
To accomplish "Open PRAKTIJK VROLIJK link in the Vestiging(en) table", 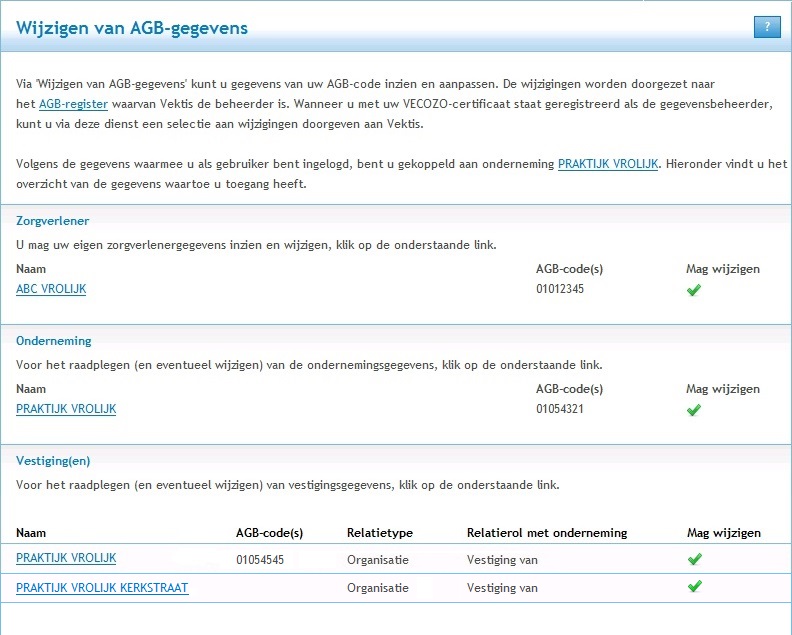I will click(x=66, y=558).
